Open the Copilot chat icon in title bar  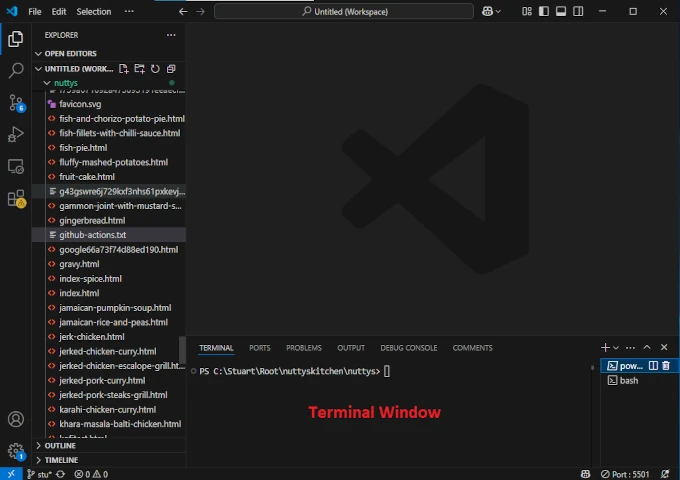[487, 12]
